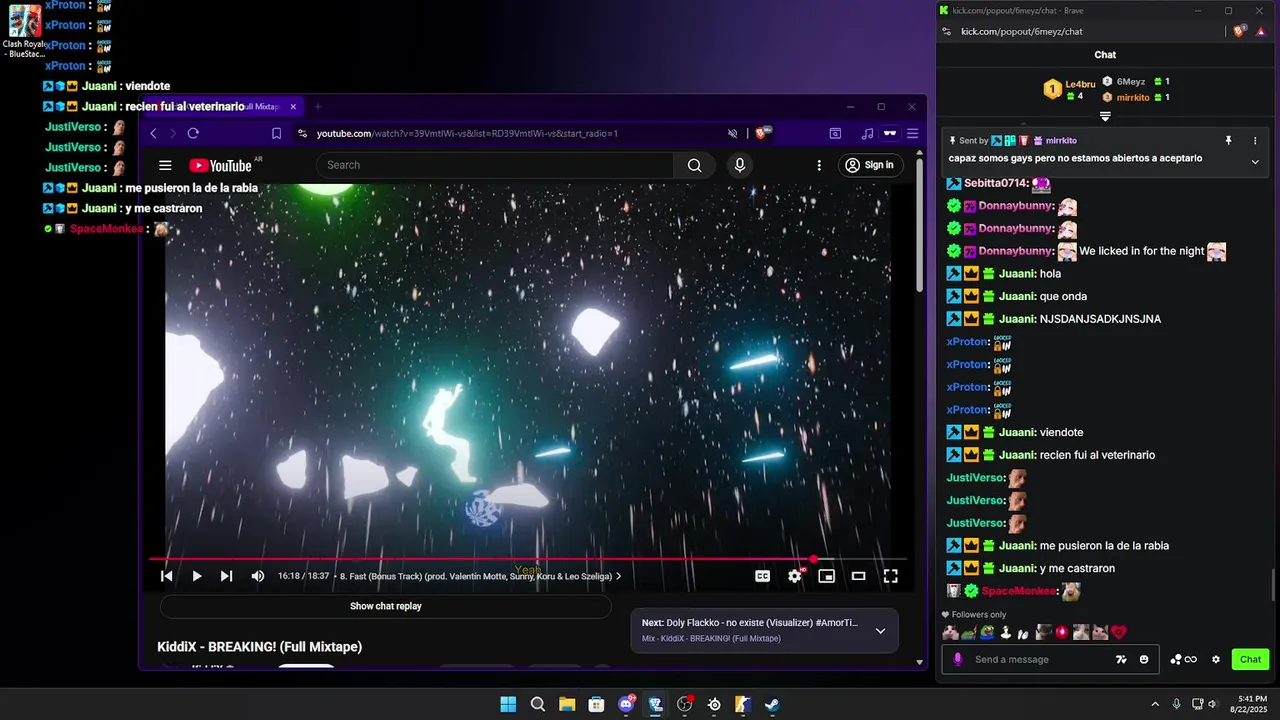The image size is (1280, 720).
Task: Click the YouTube page vertical scrollbar
Action: [x=920, y=227]
